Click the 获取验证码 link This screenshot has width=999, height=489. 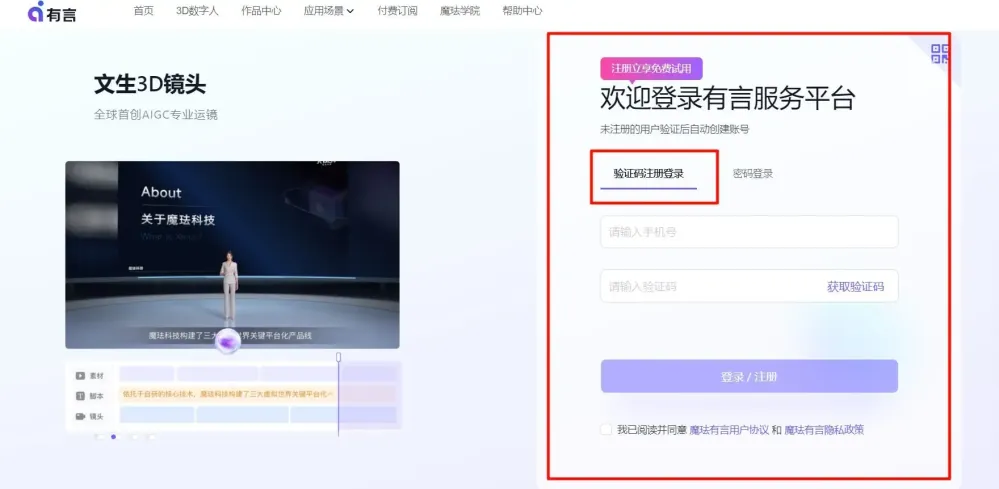pos(855,287)
